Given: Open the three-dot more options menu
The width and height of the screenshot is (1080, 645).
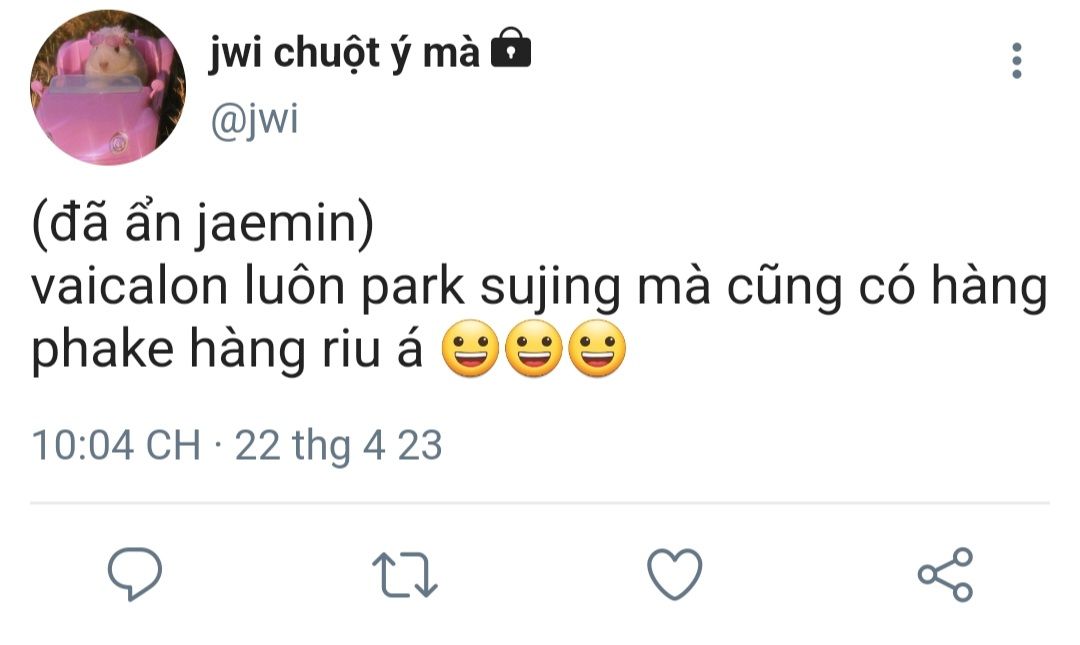Looking at the screenshot, I should (x=1017, y=61).
